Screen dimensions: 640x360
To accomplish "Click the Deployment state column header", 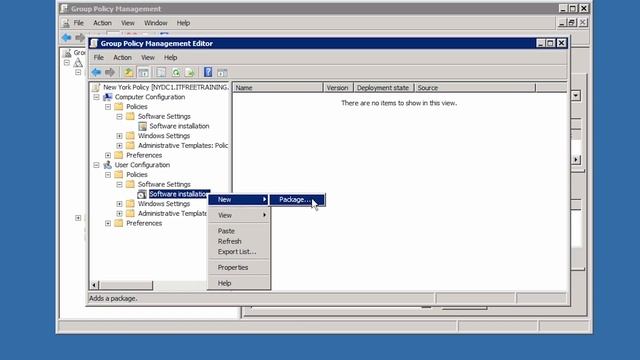I will 383,88.
